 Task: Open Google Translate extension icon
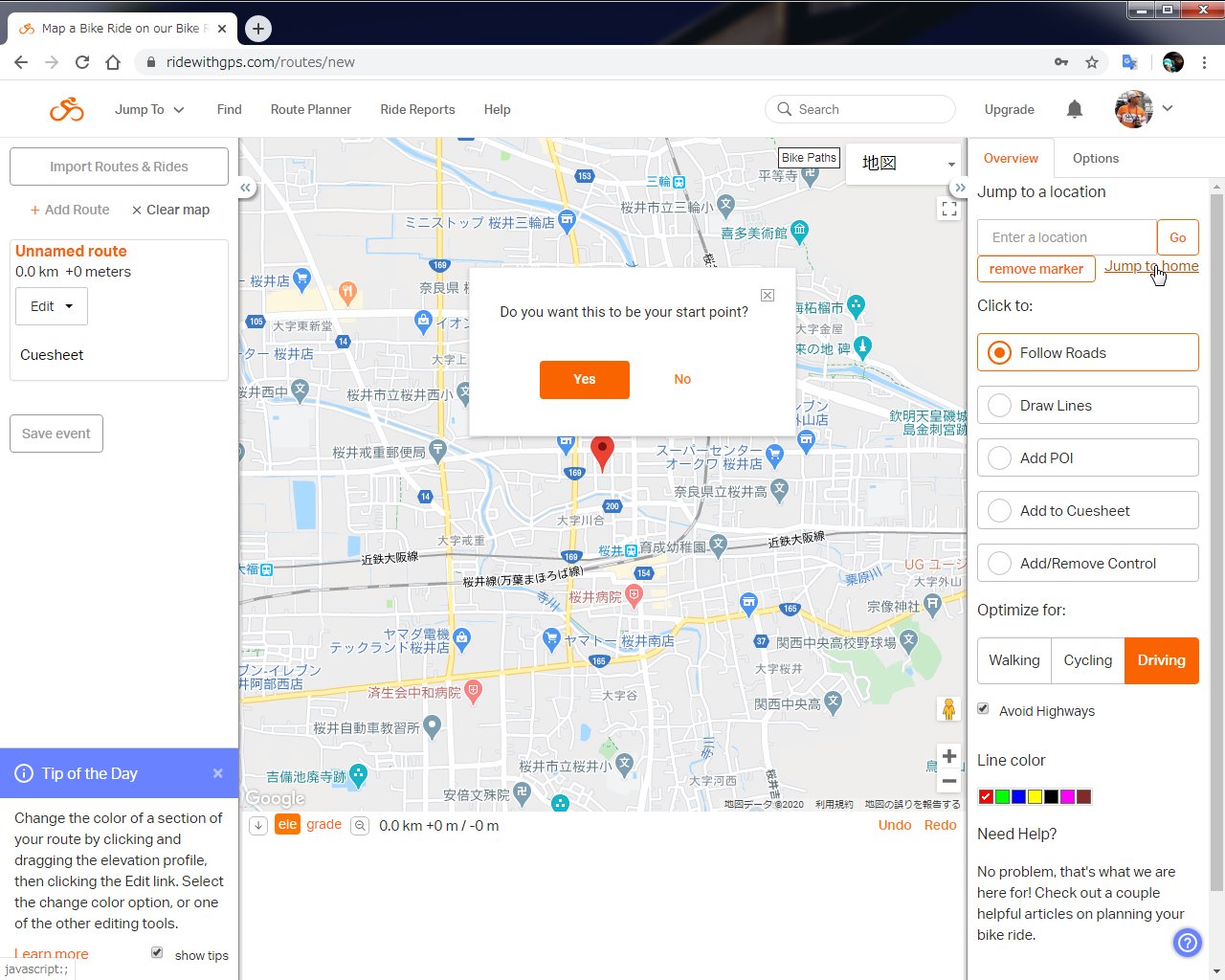(1130, 62)
